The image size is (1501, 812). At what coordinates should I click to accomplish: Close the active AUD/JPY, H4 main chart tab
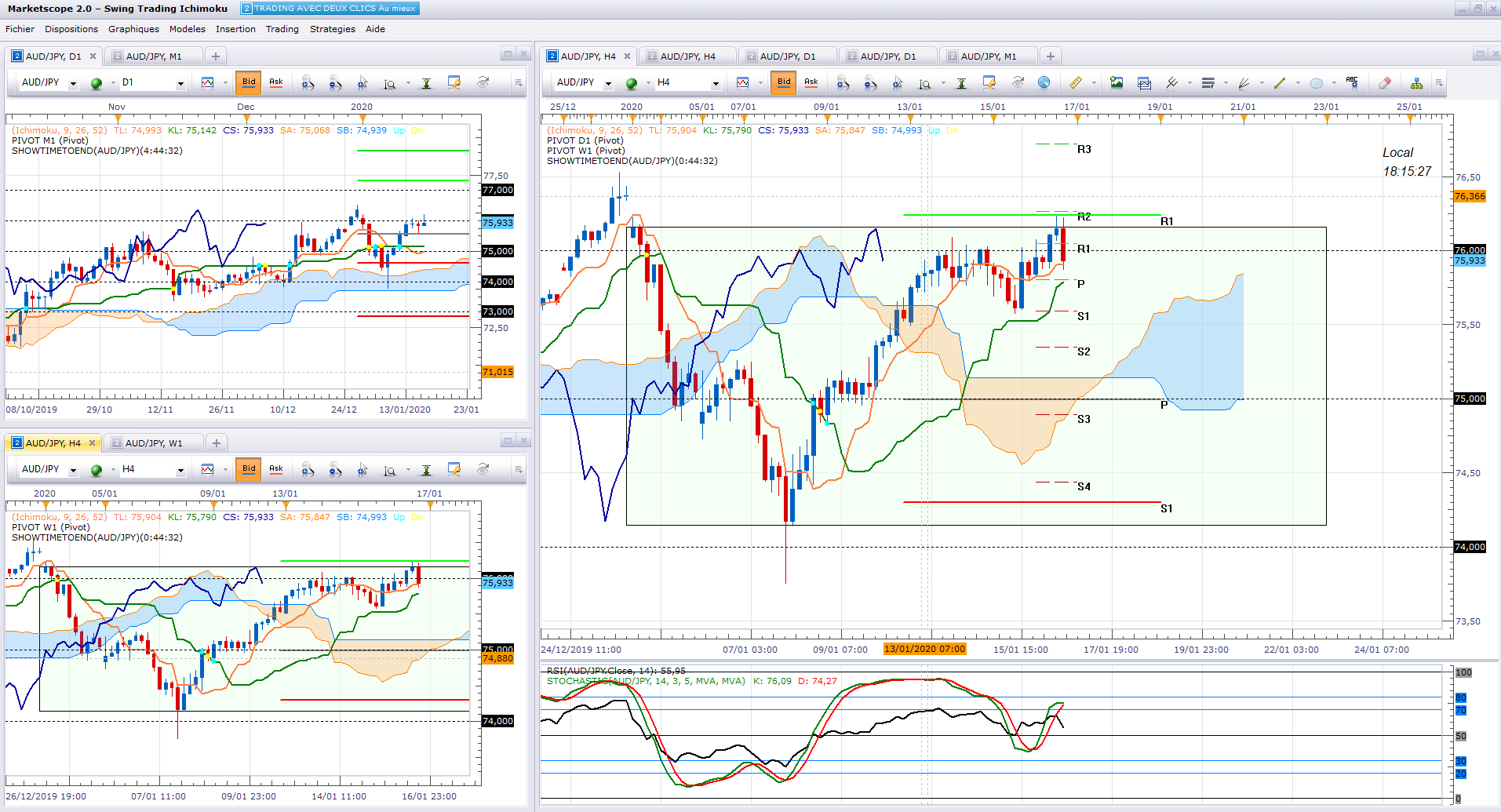[627, 56]
